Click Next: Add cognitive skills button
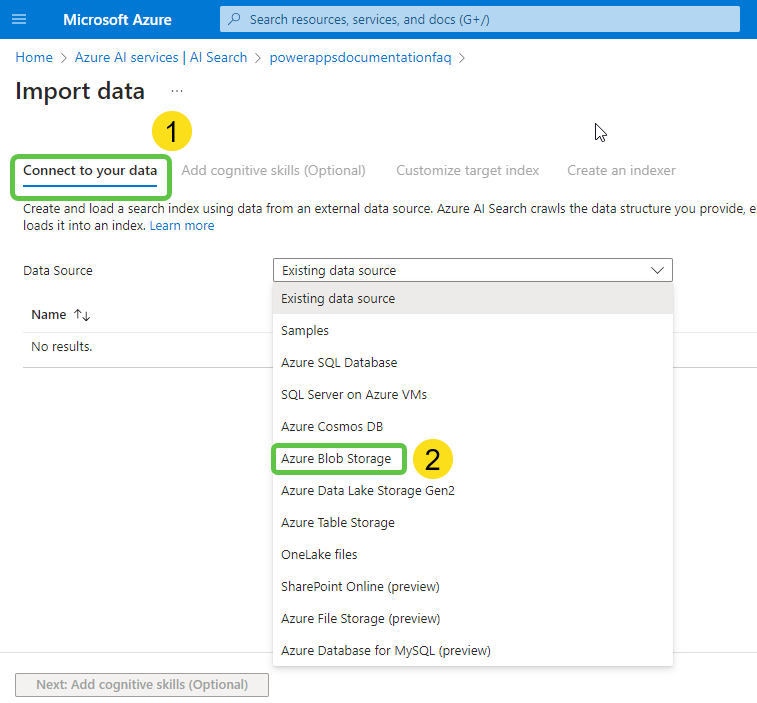 (142, 685)
